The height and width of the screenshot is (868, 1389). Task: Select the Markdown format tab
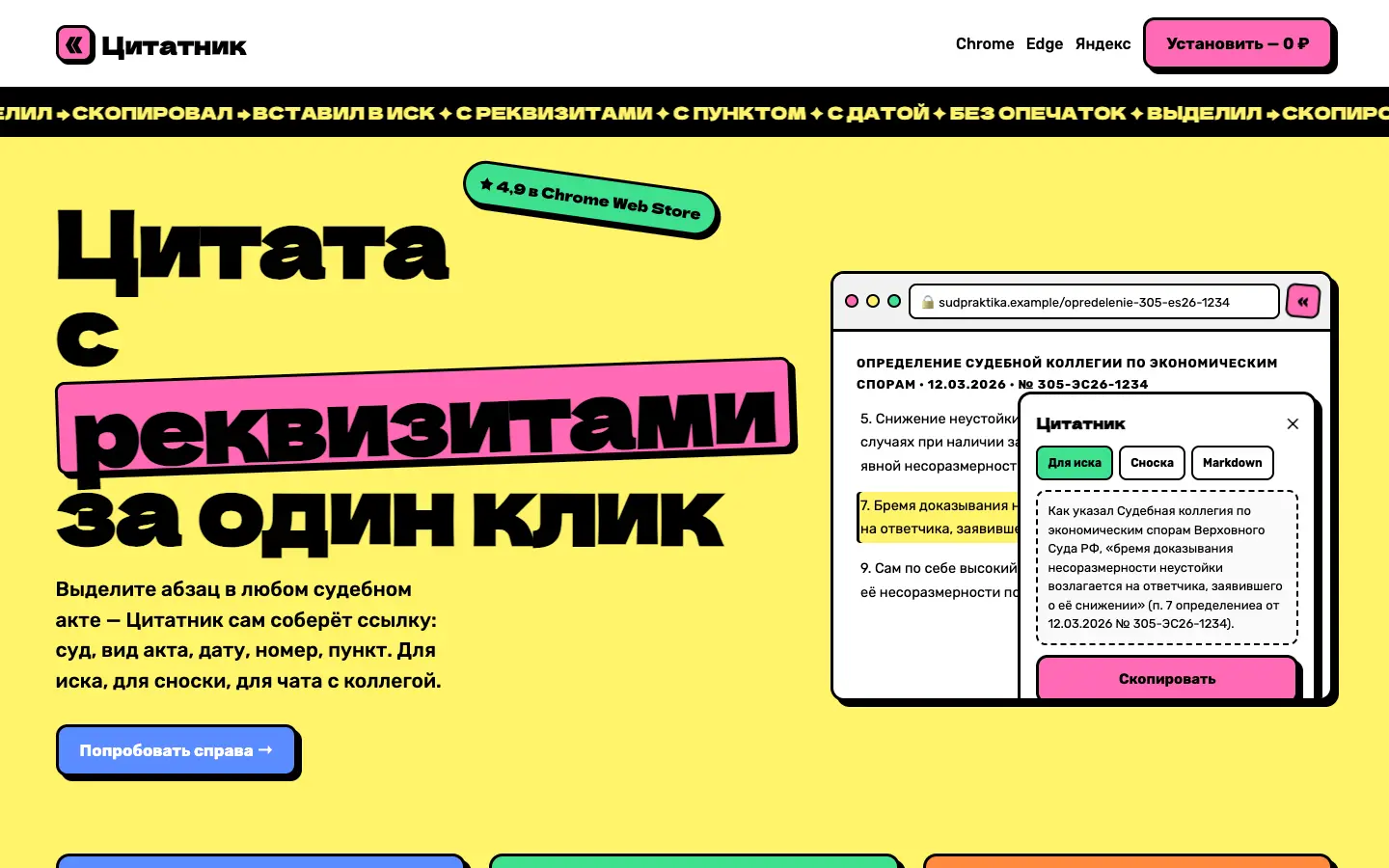pyautogui.click(x=1233, y=463)
